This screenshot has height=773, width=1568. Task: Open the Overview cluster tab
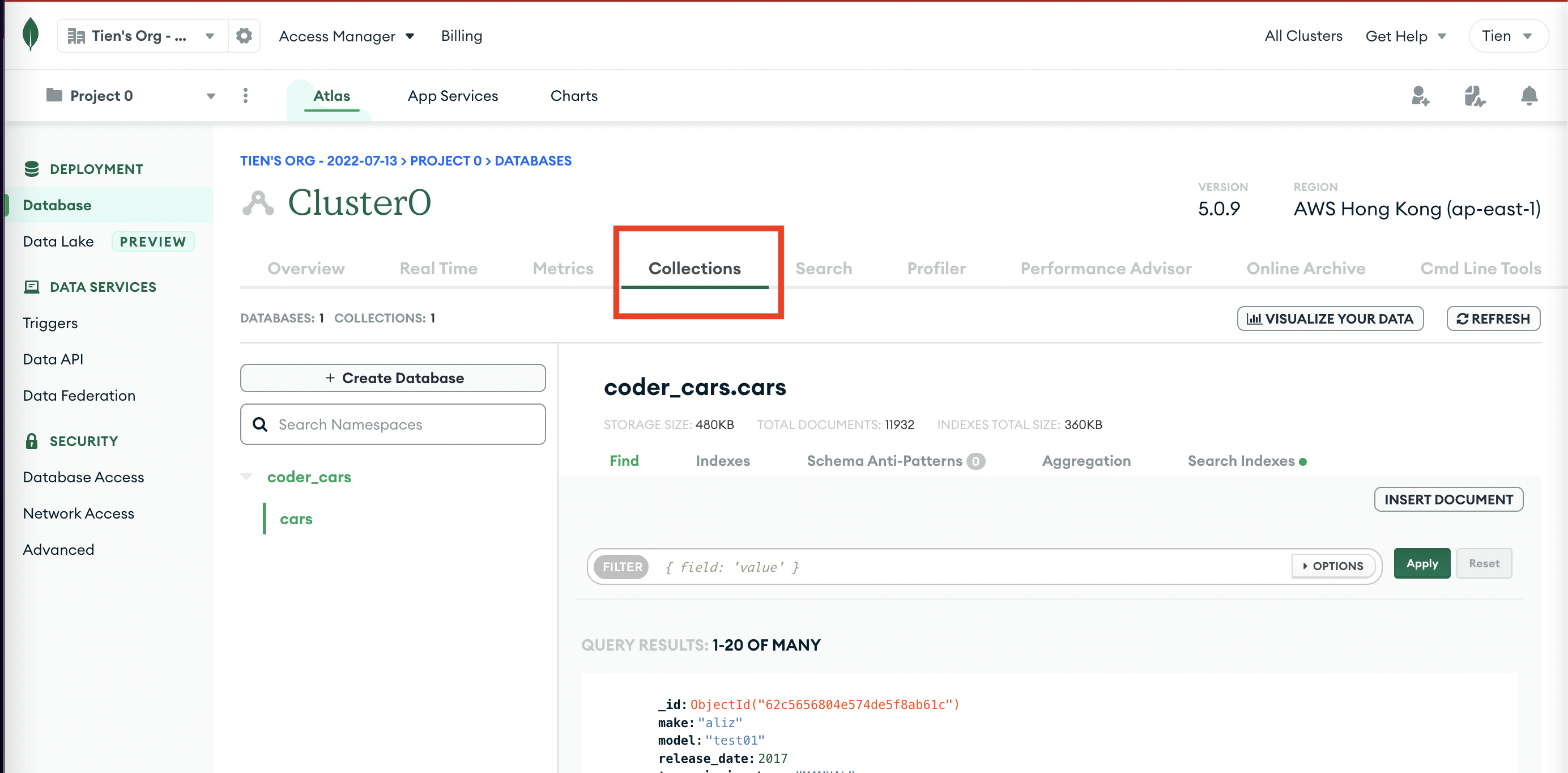coord(305,269)
